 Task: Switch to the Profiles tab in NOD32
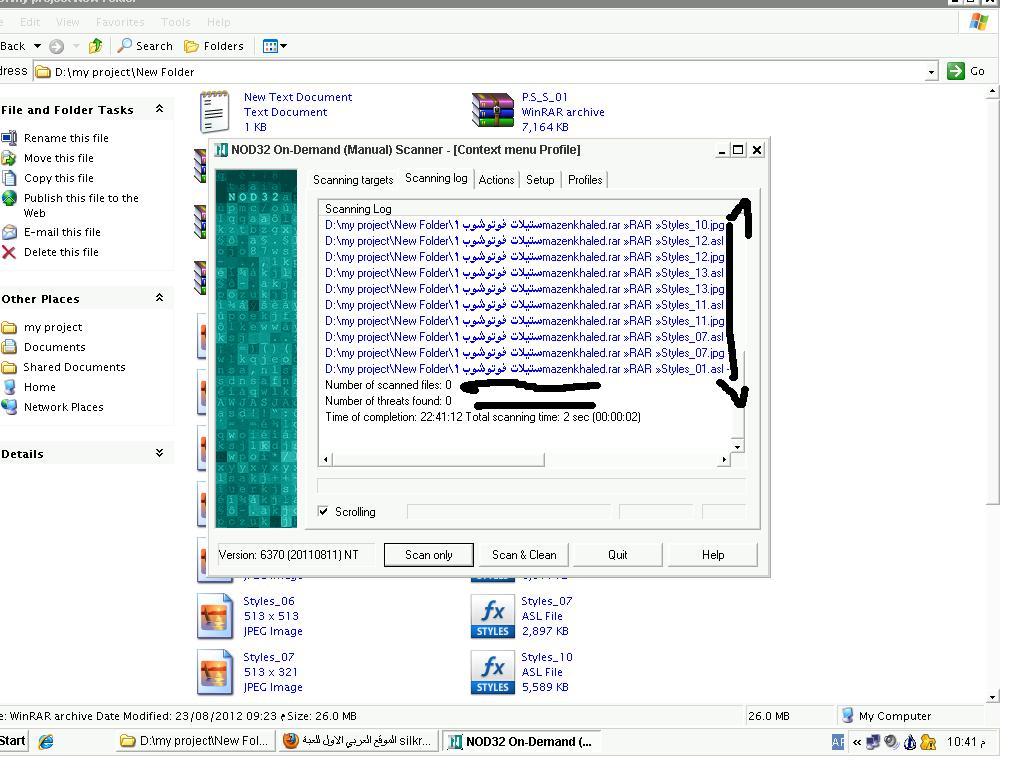(585, 180)
